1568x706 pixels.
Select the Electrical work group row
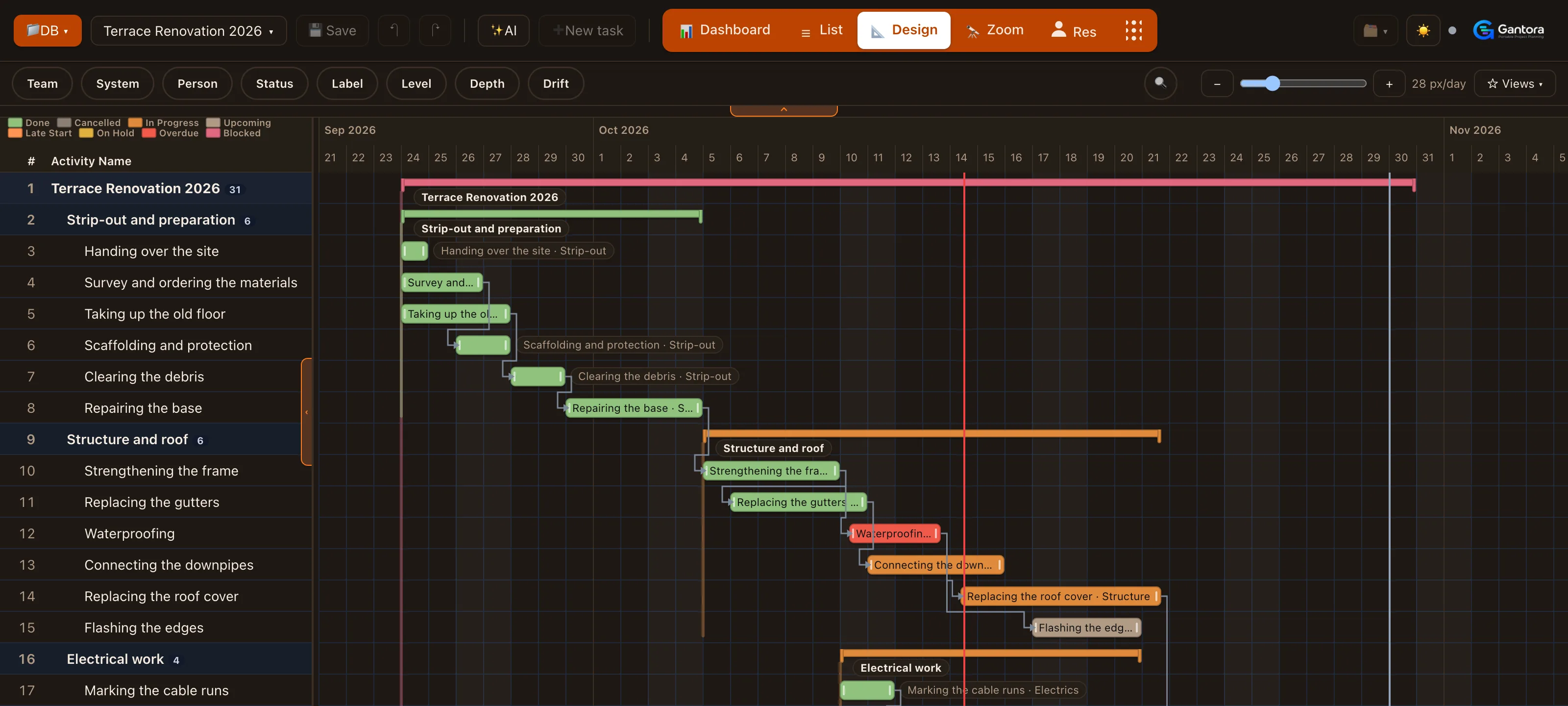(156, 659)
